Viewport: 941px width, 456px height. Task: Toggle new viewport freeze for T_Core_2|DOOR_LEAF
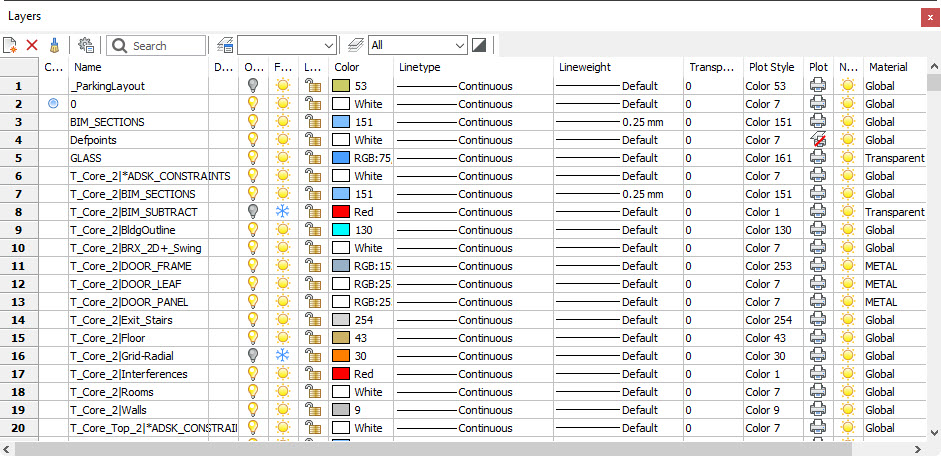coord(848,284)
